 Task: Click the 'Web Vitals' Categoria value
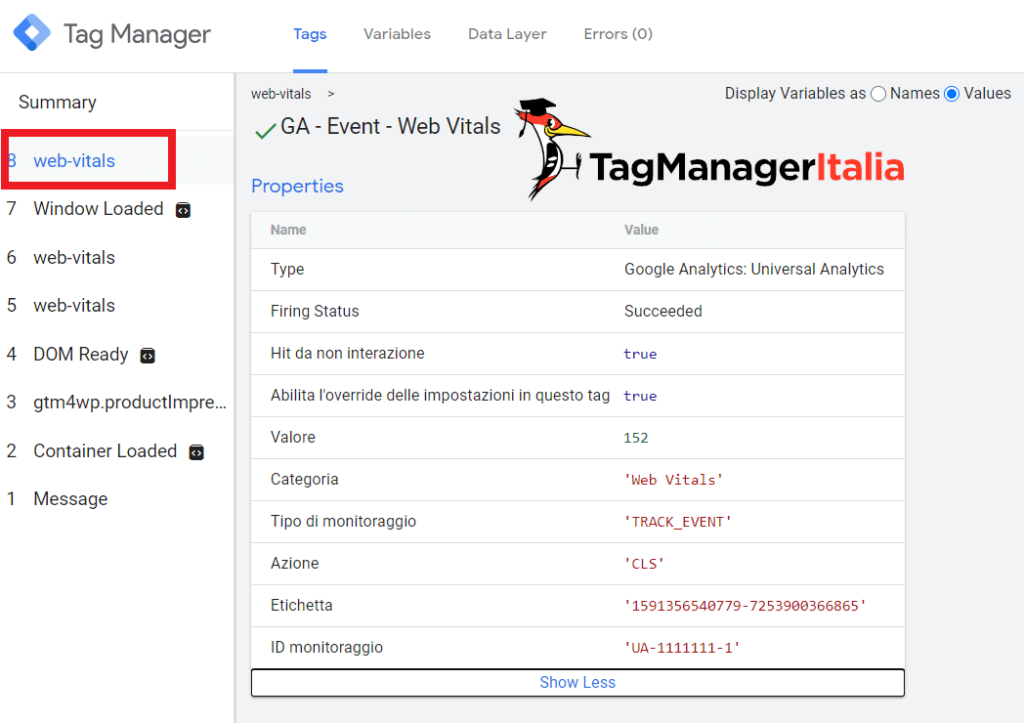pyautogui.click(x=673, y=480)
